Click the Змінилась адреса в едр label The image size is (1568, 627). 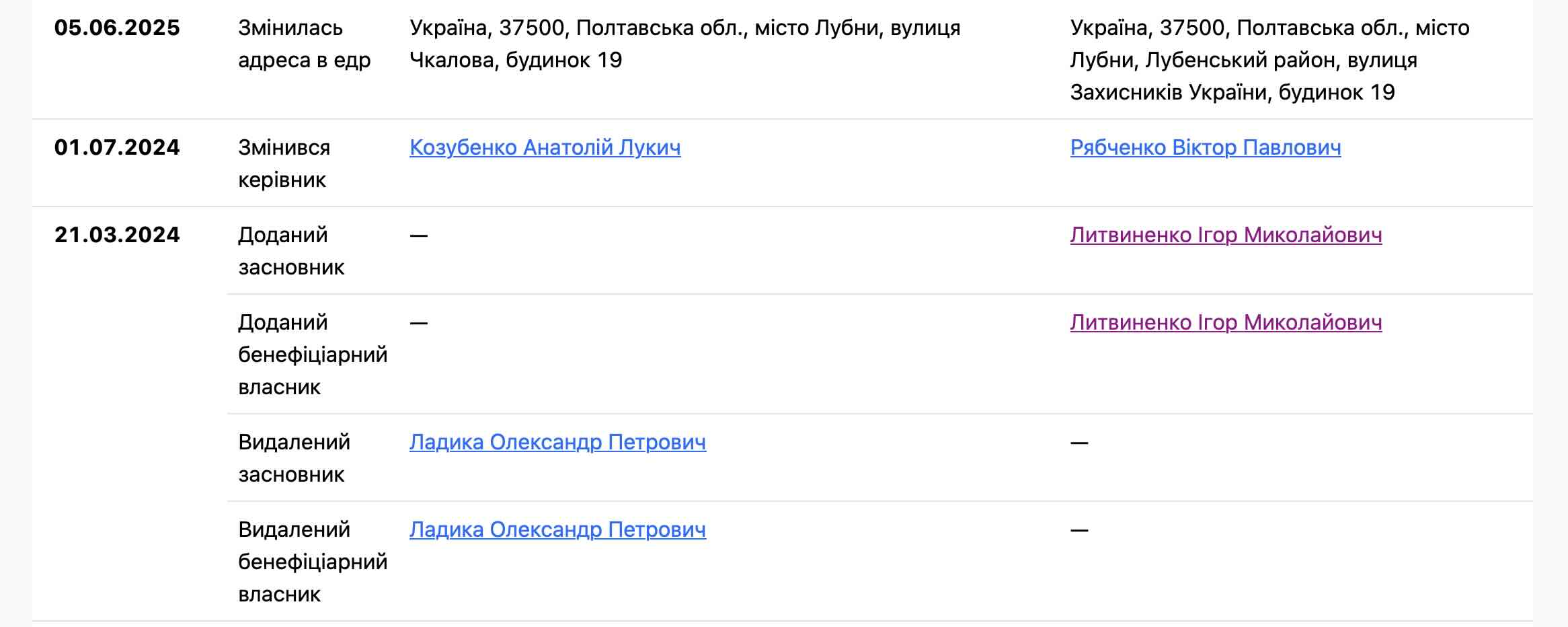click(304, 44)
